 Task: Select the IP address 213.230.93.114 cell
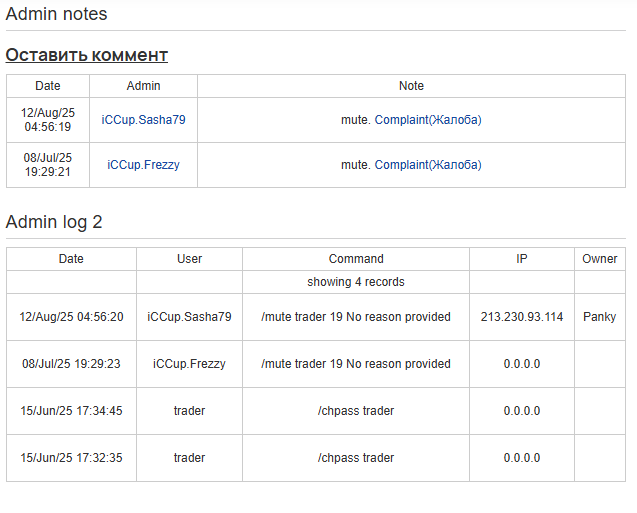pyautogui.click(x=522, y=317)
